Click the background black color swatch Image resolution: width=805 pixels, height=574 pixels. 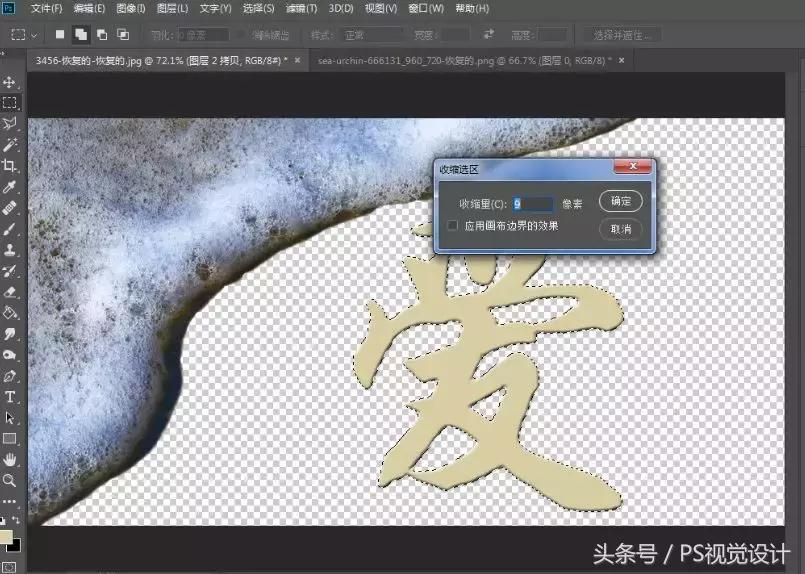(16, 546)
